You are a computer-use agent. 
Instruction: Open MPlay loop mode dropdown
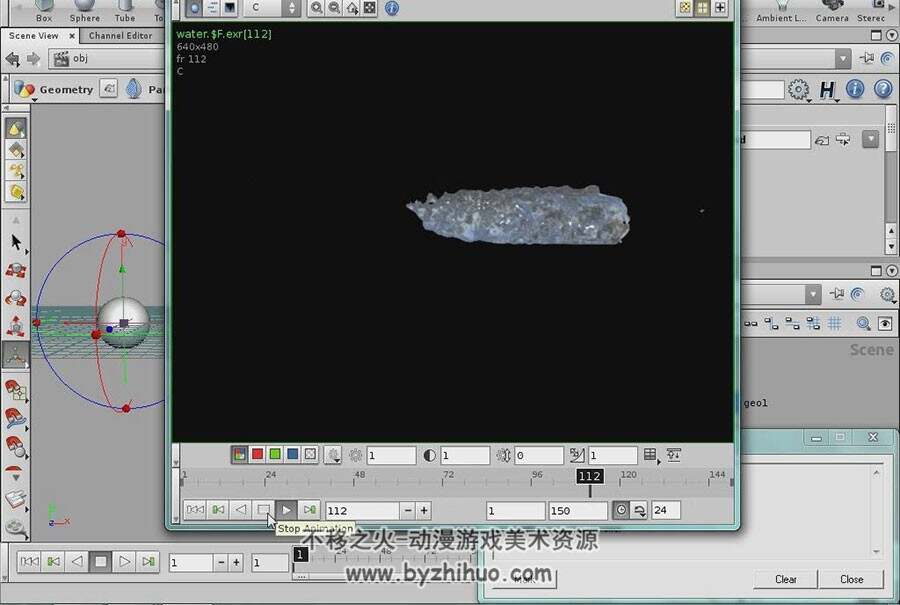point(639,510)
